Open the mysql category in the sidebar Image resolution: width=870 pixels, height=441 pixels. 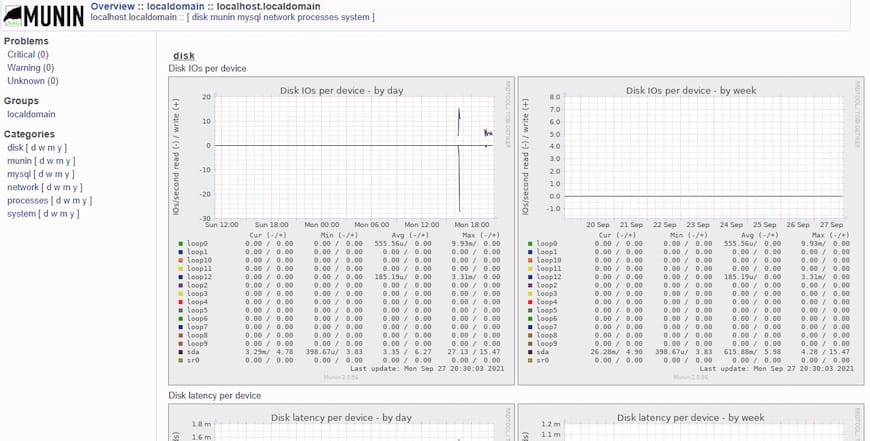click(19, 174)
